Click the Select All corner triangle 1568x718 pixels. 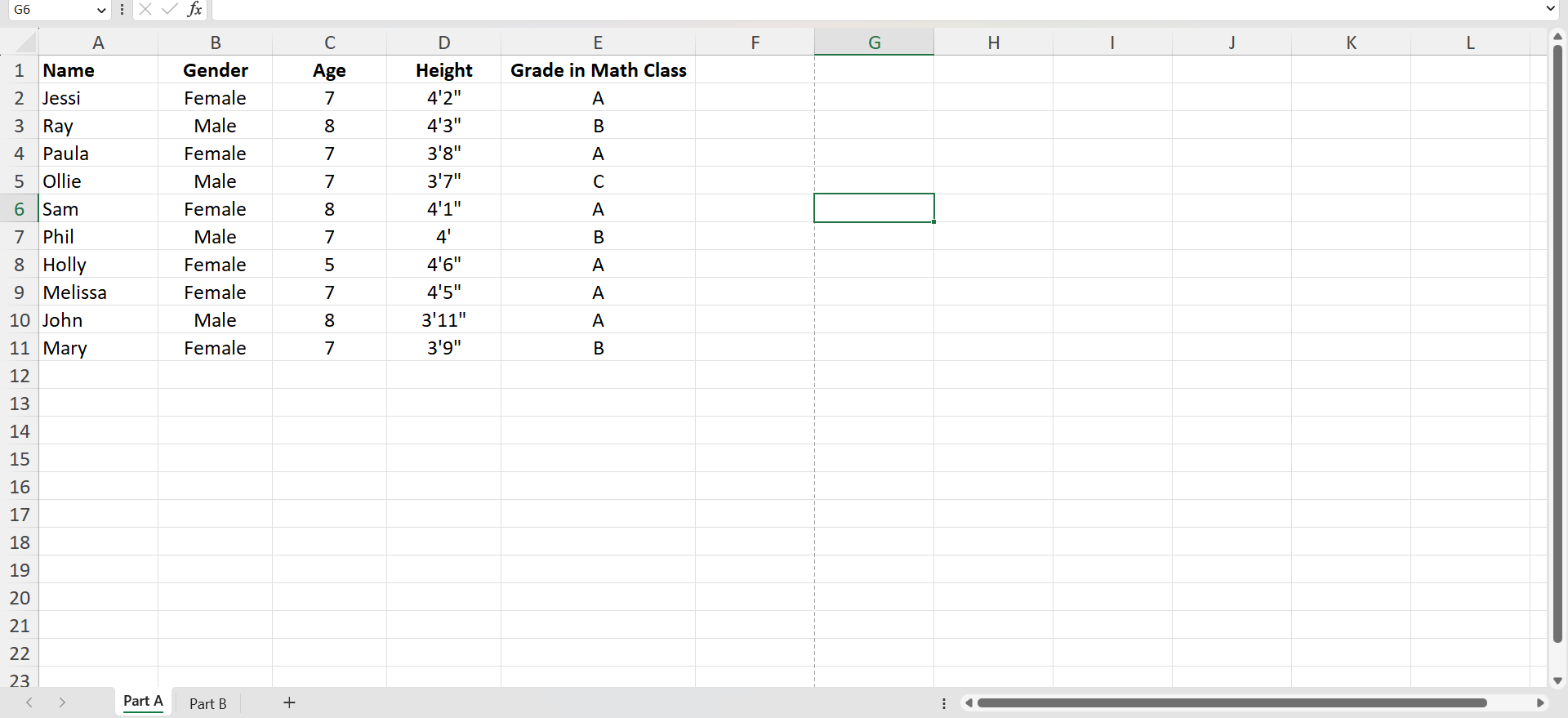pos(25,42)
